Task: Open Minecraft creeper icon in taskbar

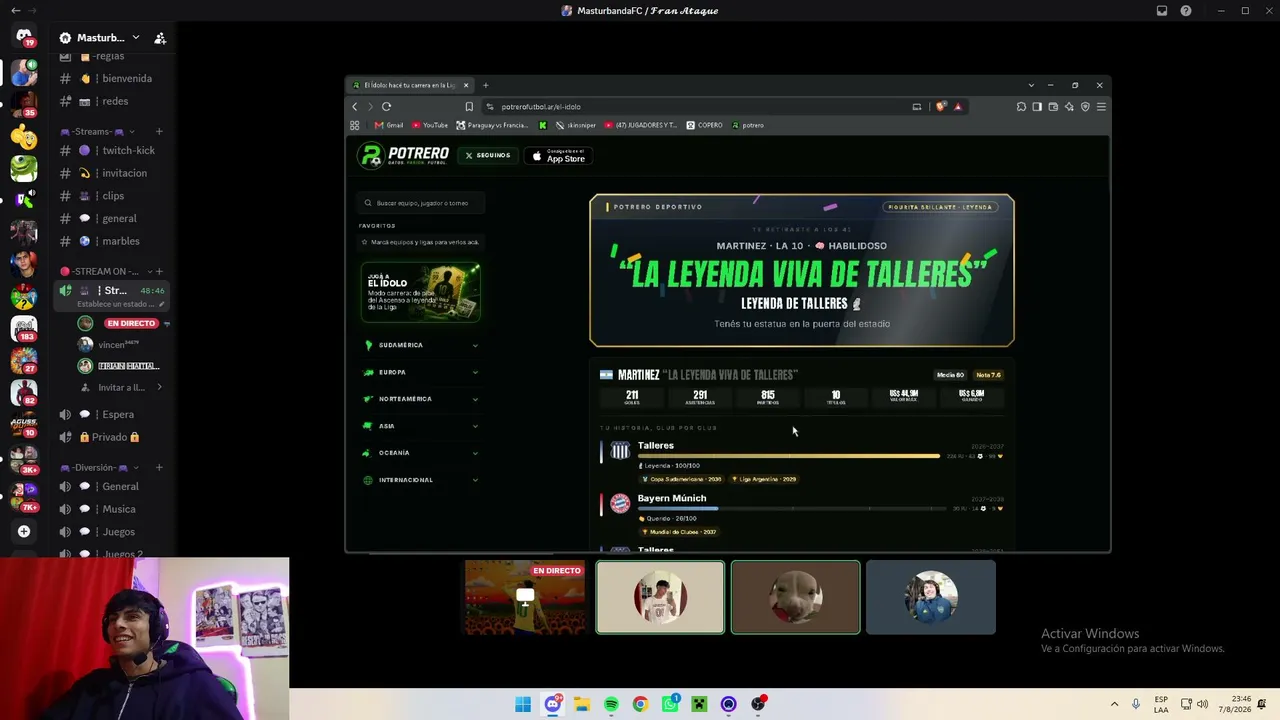Action: (699, 704)
